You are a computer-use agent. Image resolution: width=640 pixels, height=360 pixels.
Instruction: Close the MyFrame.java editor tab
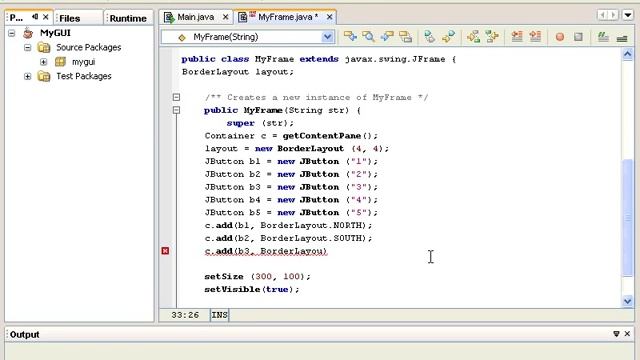click(329, 17)
